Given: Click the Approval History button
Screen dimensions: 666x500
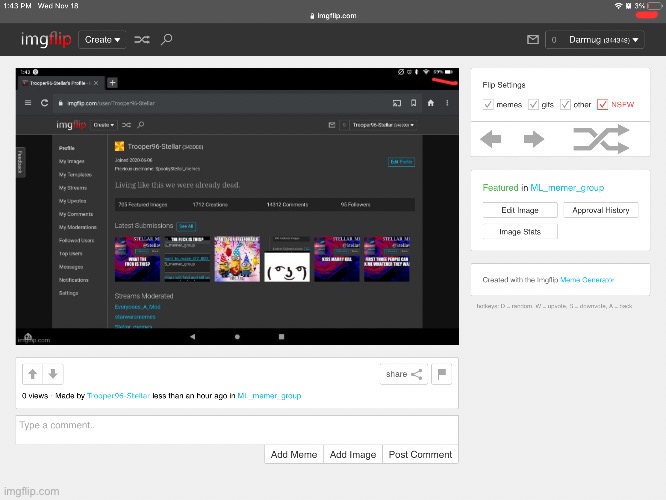Looking at the screenshot, I should [x=601, y=210].
